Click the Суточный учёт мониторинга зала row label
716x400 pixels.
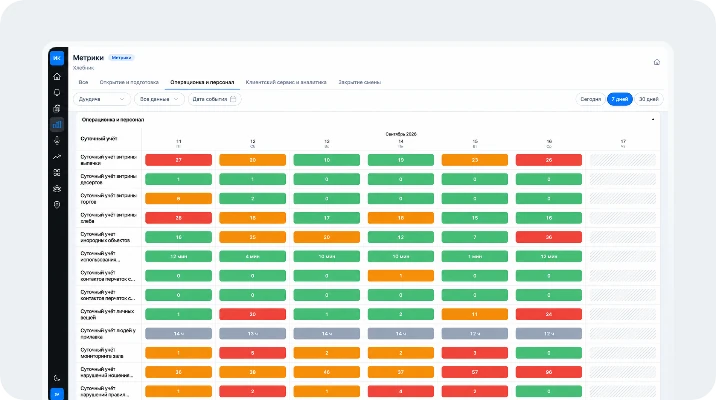coord(102,353)
